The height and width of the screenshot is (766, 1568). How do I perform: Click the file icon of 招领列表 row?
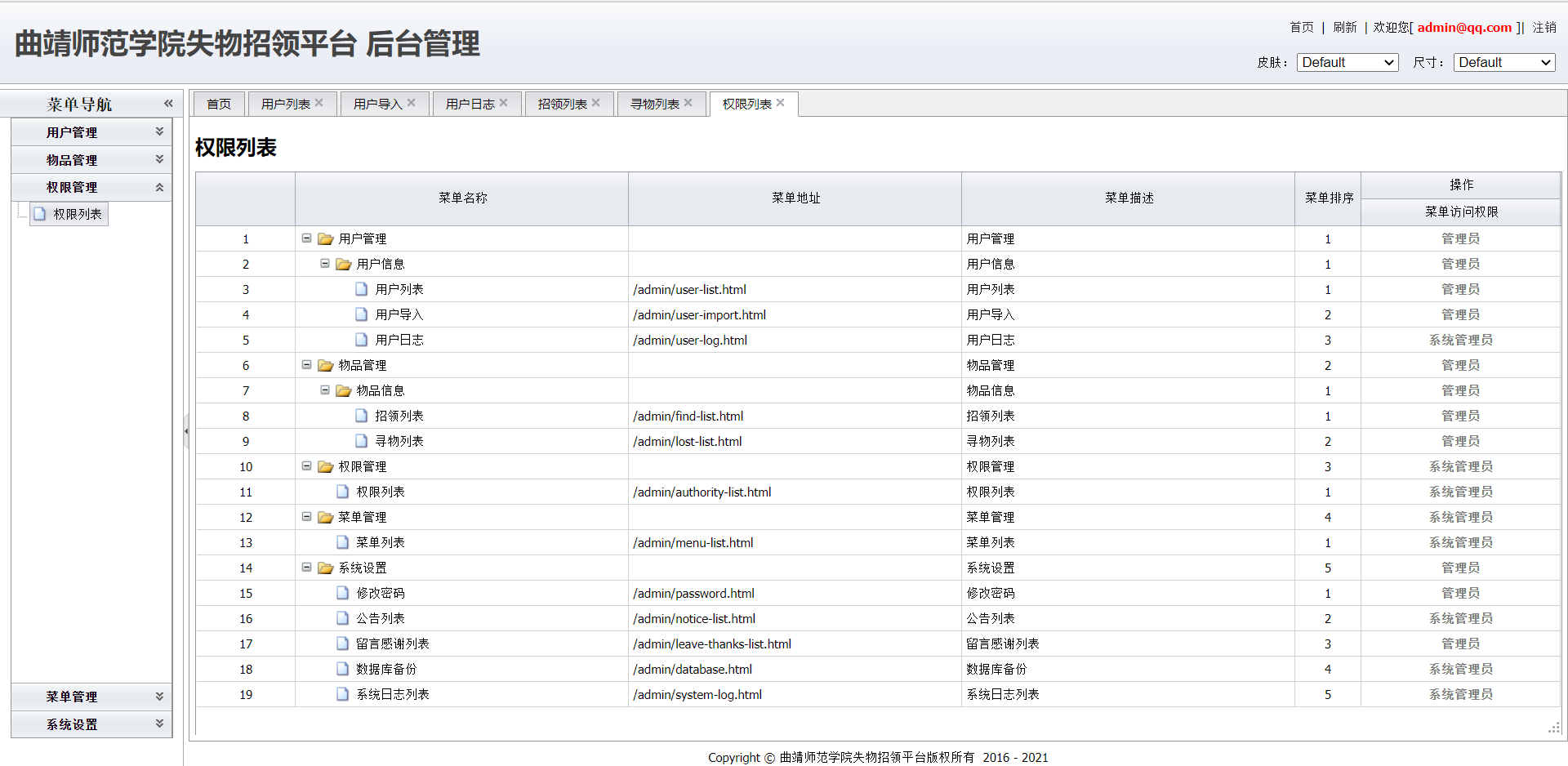click(x=362, y=416)
